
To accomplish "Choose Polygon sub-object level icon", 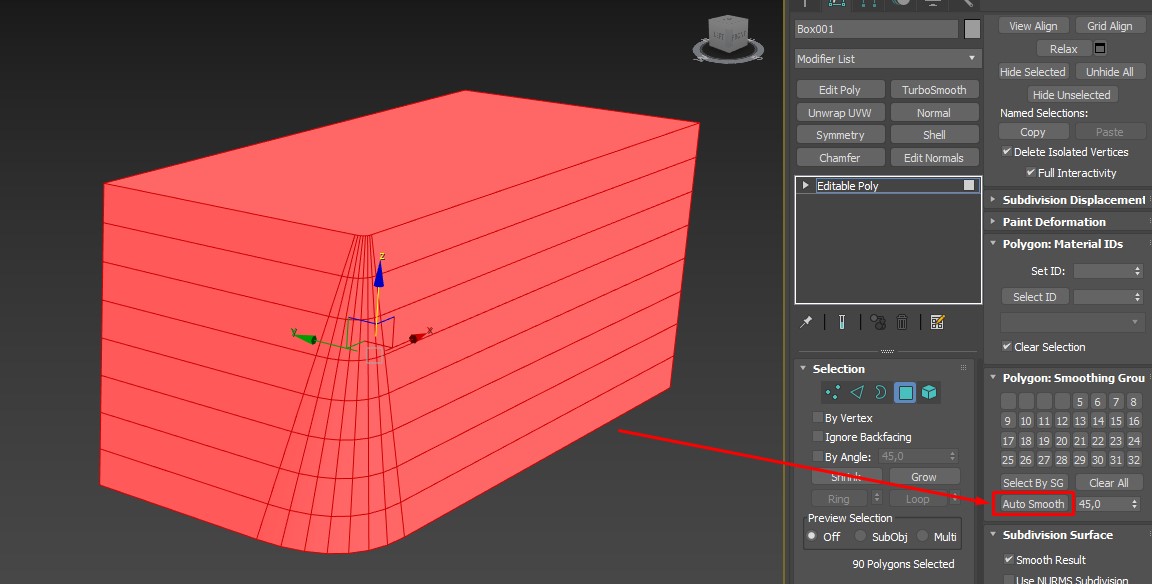I will (x=905, y=392).
